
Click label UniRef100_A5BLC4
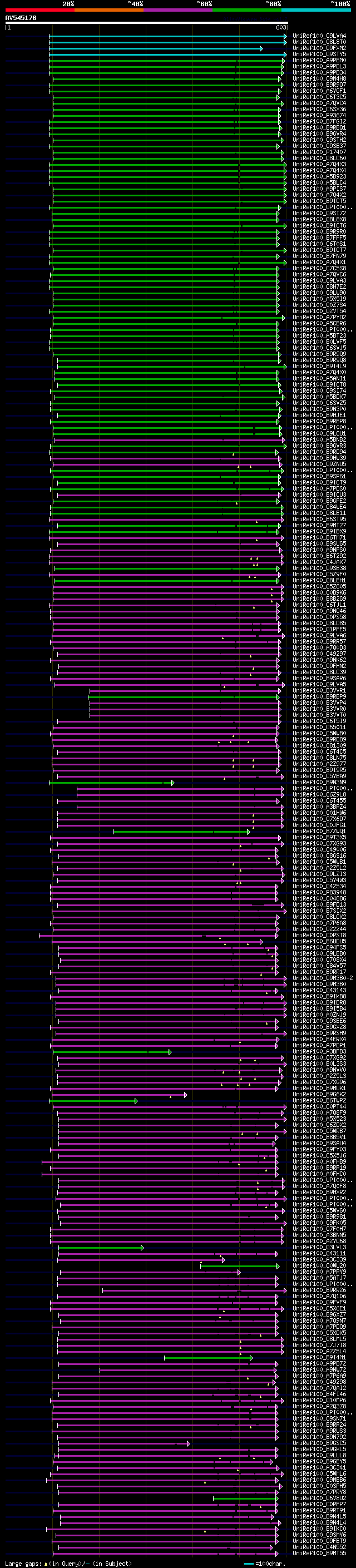(x=319, y=182)
